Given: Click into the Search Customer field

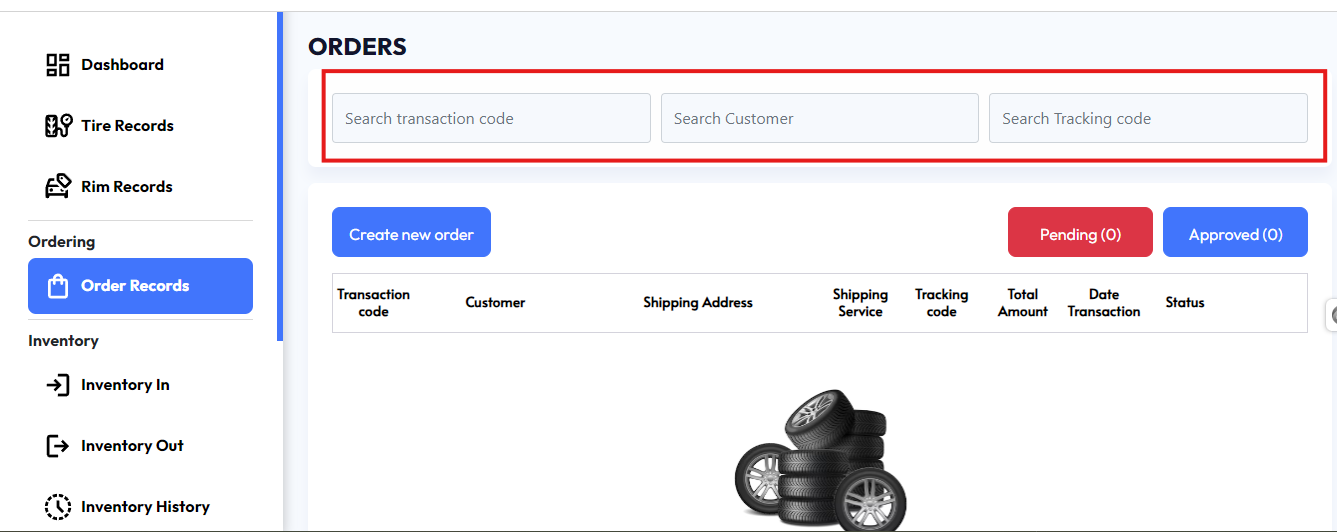Looking at the screenshot, I should [819, 118].
